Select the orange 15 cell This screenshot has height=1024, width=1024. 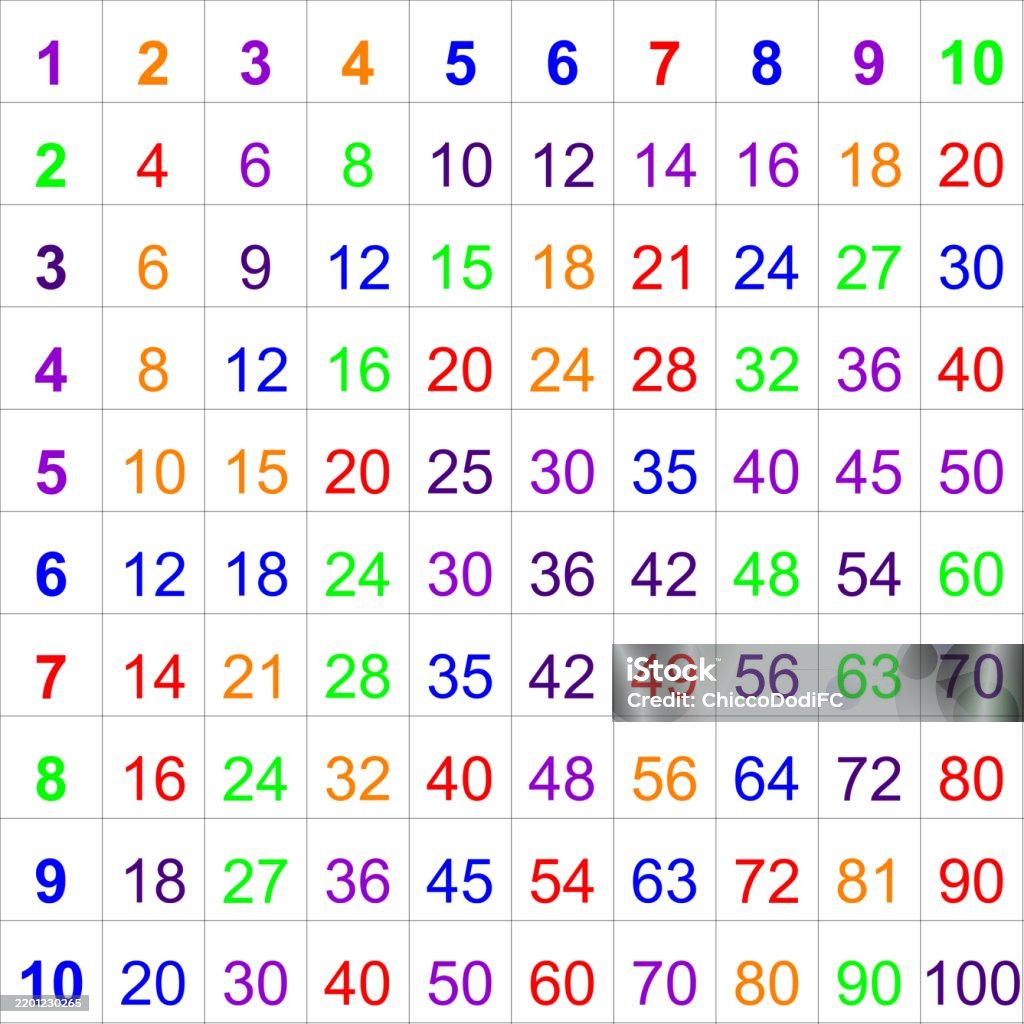click(257, 472)
